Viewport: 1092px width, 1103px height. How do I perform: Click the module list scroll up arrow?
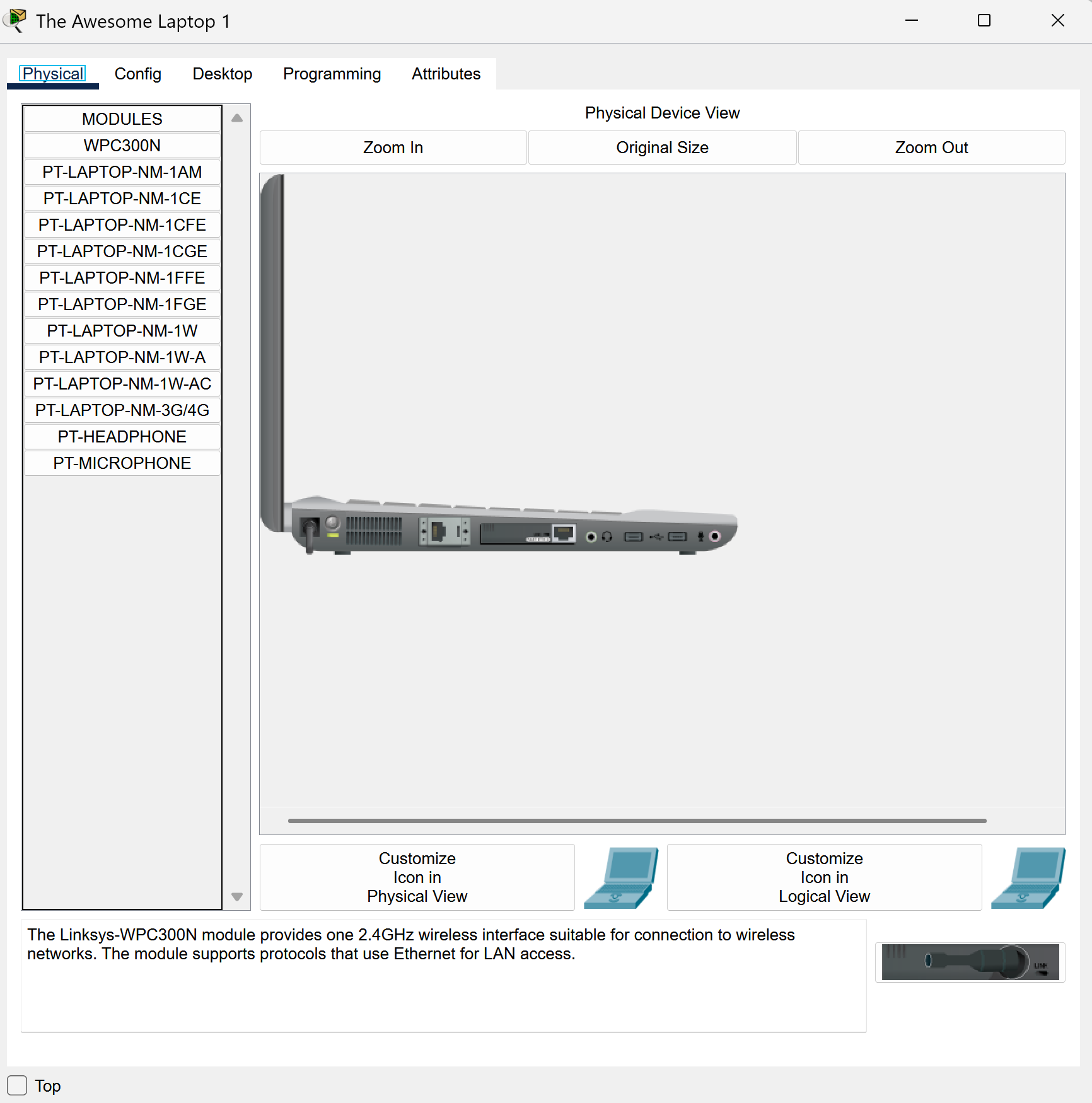(x=237, y=118)
